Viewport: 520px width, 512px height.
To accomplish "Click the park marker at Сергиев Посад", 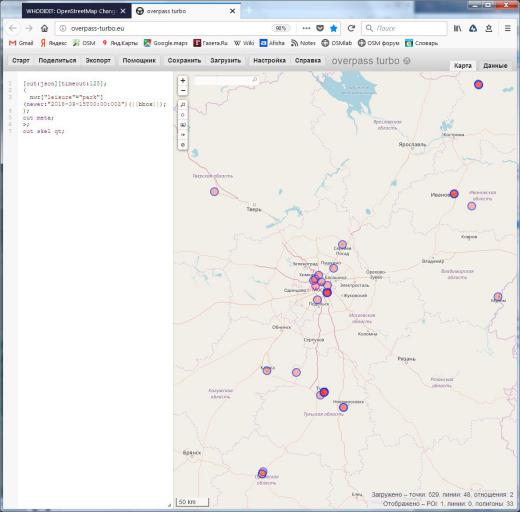I will pos(342,245).
